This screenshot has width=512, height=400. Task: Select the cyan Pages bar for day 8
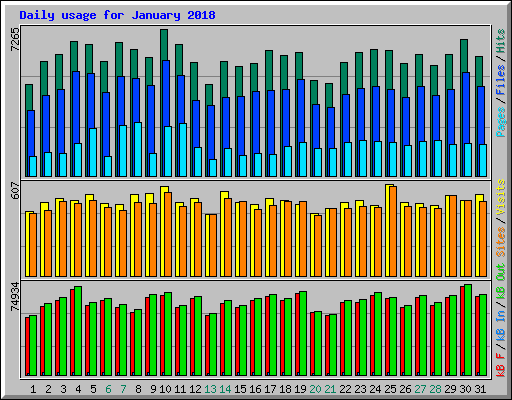(x=138, y=149)
